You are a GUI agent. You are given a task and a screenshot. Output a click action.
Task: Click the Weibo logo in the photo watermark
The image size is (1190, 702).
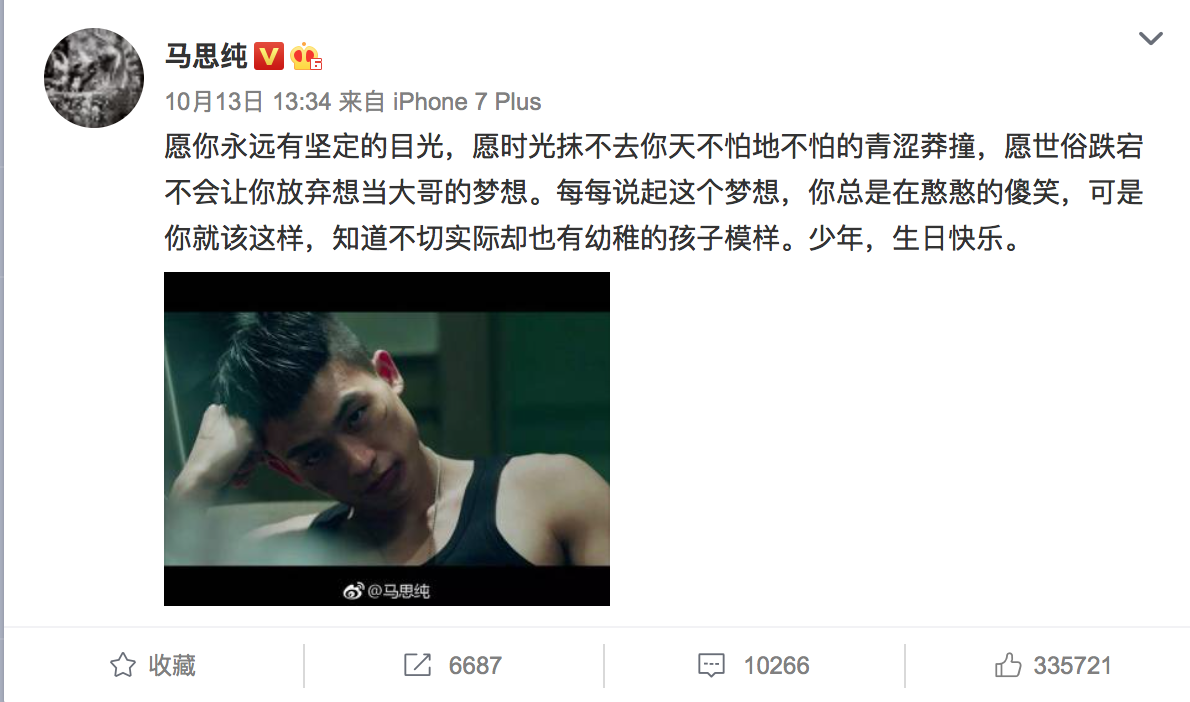[354, 590]
